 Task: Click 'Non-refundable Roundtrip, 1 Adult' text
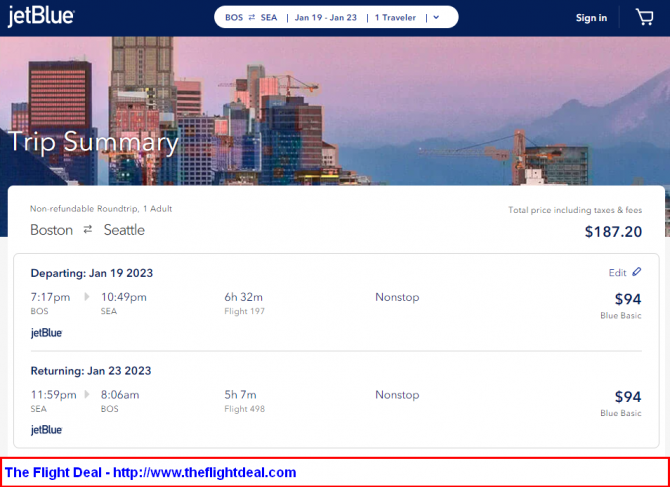pyautogui.click(x=101, y=209)
